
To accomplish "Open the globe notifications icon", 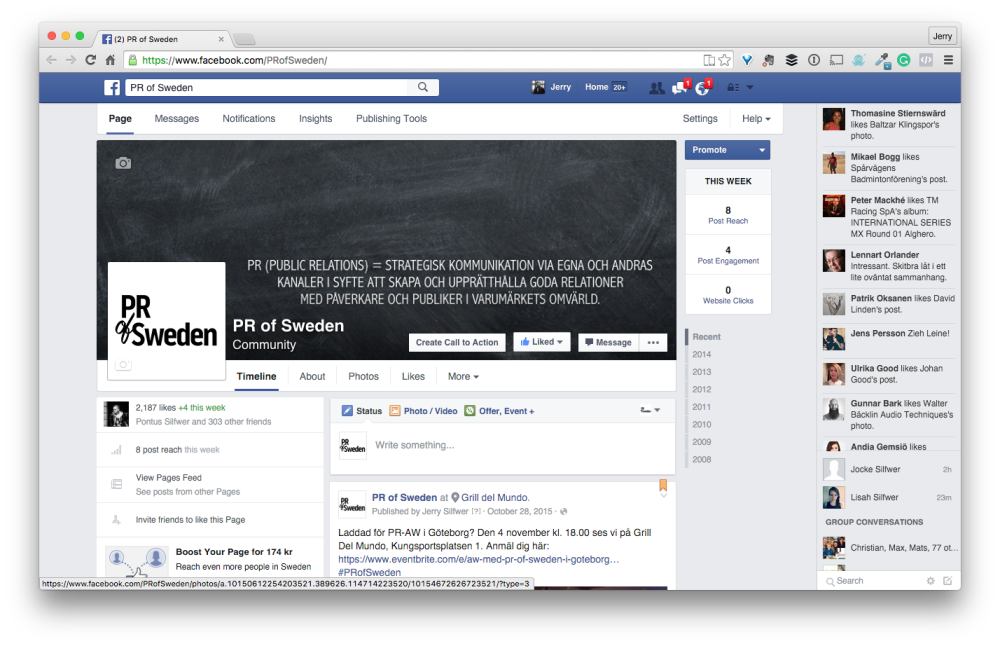I will pos(703,87).
